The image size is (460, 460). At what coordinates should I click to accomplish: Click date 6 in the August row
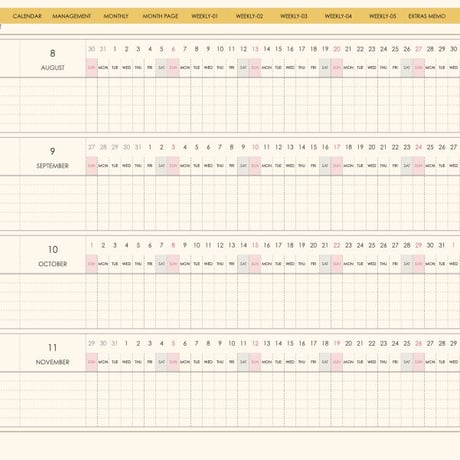pos(173,49)
